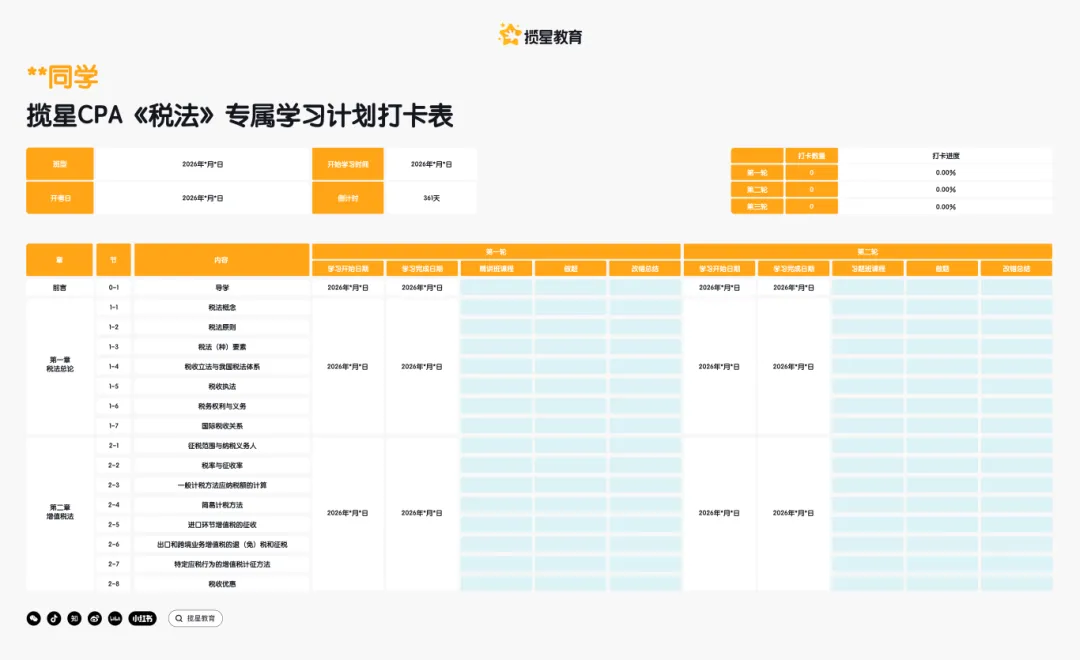This screenshot has width=1080, height=660.
Task: Select the date value next to 开始学习时间
Action: tap(431, 164)
